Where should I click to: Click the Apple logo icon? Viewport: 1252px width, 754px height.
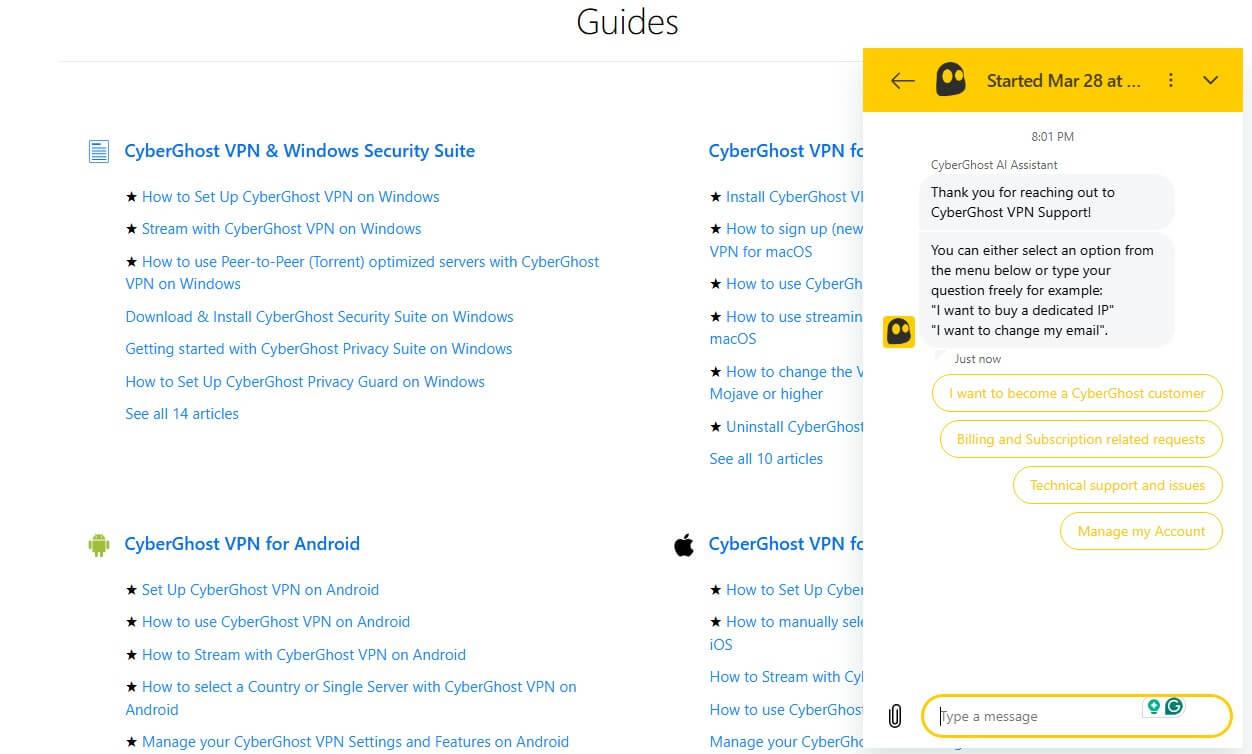tap(684, 545)
